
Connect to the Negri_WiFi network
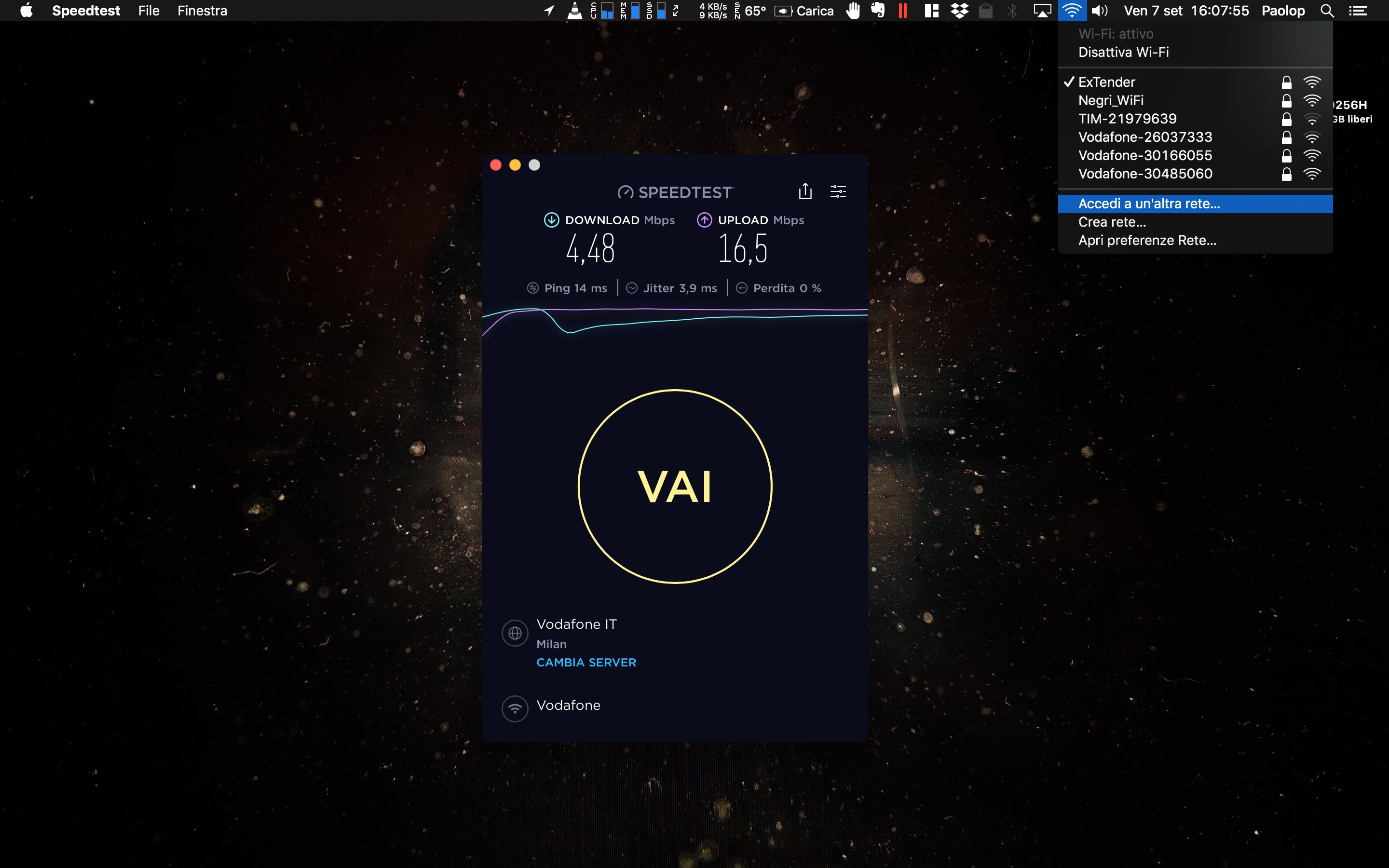(x=1195, y=100)
